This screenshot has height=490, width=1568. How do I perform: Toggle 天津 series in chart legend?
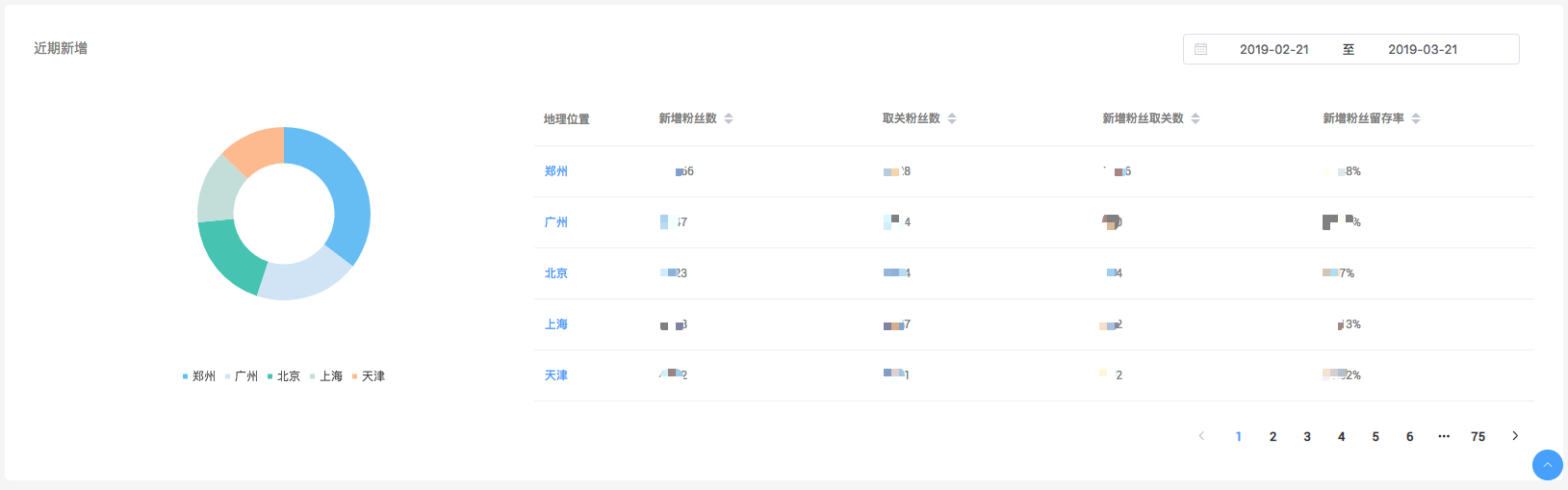[369, 376]
